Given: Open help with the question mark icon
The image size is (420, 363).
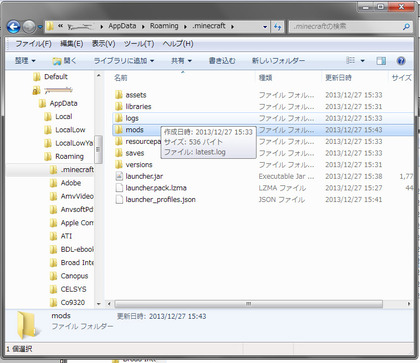Looking at the screenshot, I should [401, 61].
